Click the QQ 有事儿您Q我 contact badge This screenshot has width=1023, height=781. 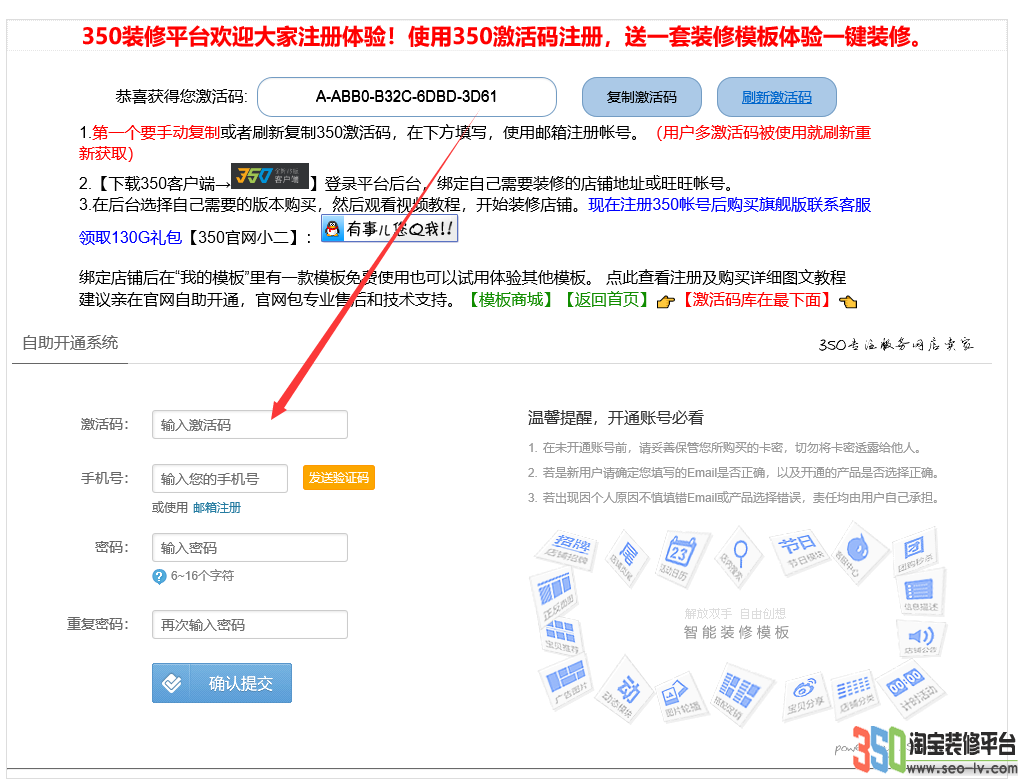coord(389,229)
